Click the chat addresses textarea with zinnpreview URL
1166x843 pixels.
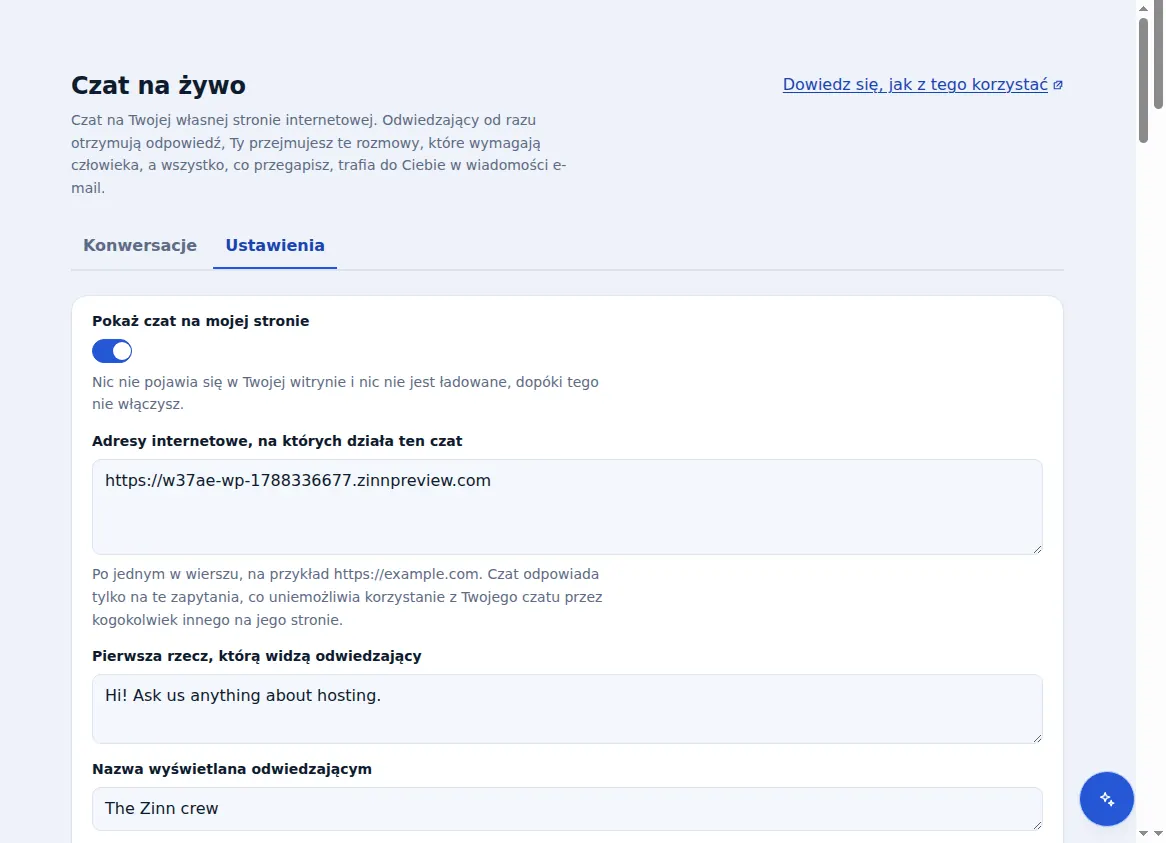click(x=567, y=507)
